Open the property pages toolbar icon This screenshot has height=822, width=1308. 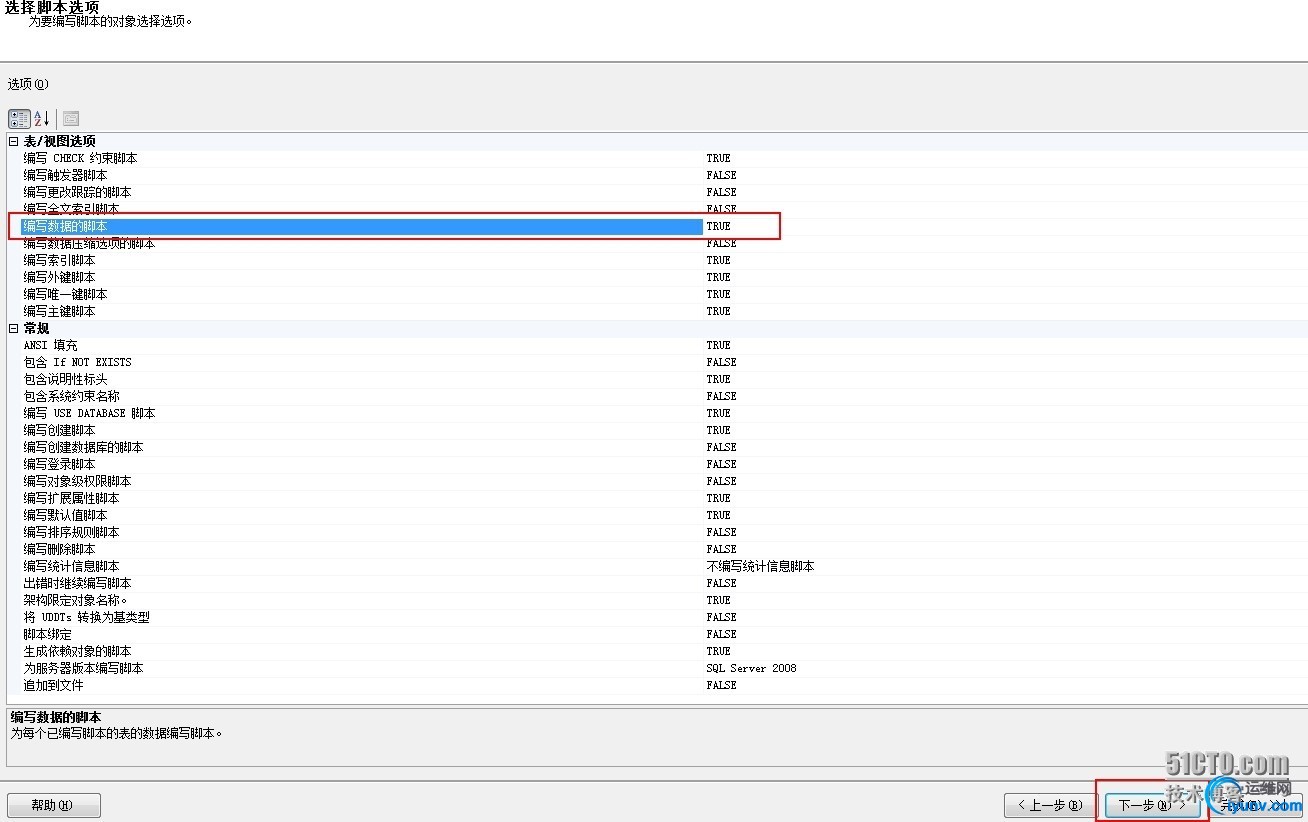pyautogui.click(x=70, y=118)
